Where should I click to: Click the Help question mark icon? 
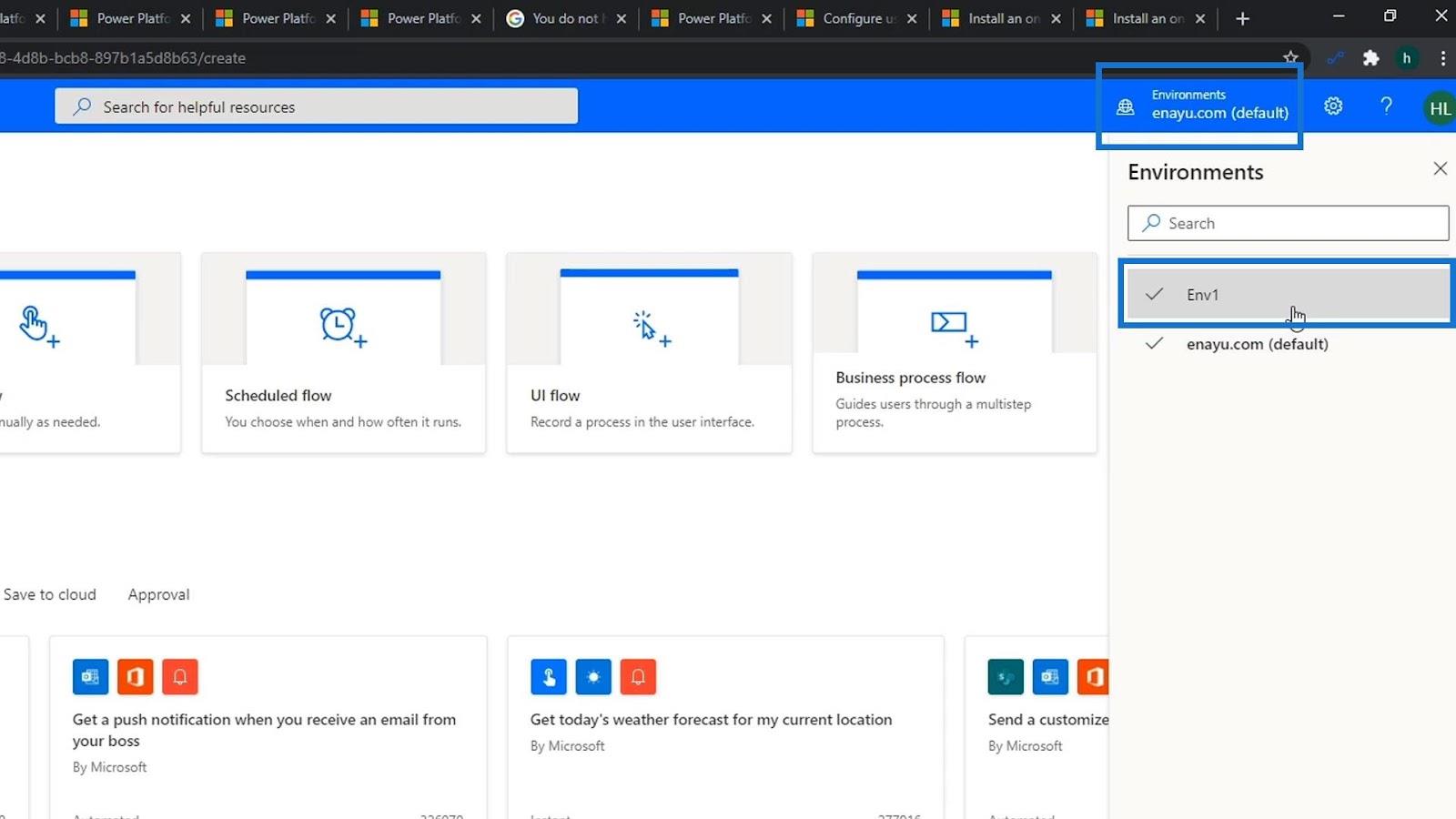click(x=1386, y=106)
